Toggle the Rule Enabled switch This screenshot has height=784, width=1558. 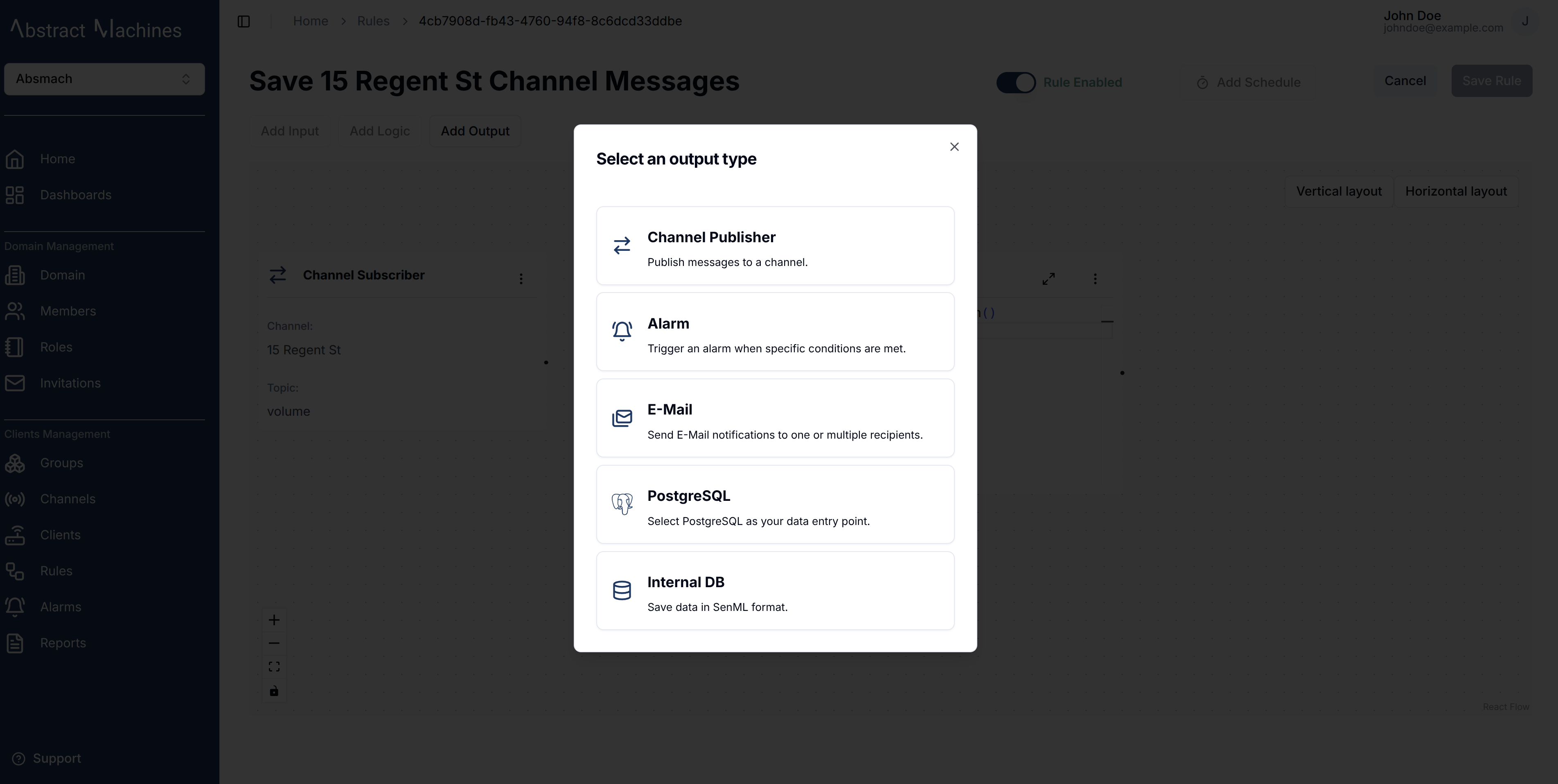click(x=1016, y=82)
